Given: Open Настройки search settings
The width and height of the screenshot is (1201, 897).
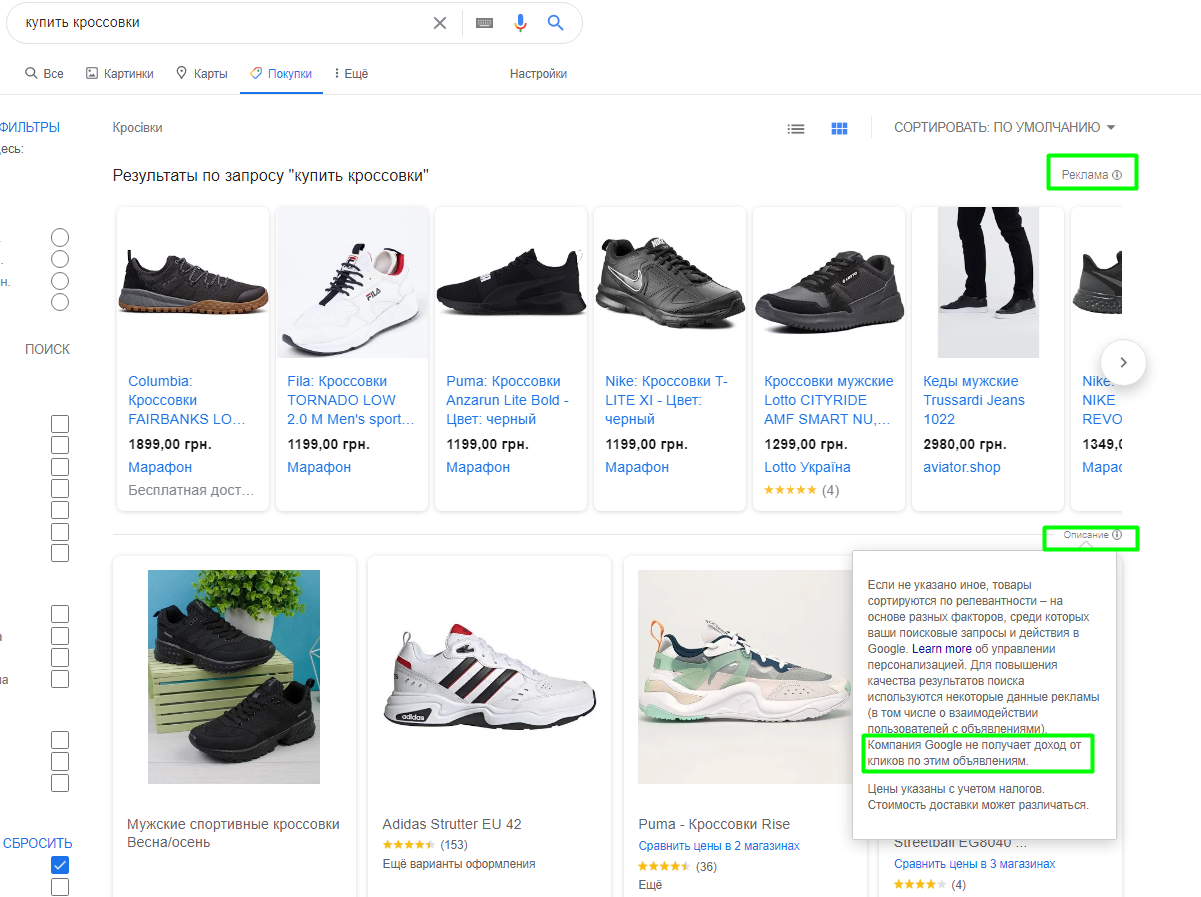Looking at the screenshot, I should coord(538,74).
